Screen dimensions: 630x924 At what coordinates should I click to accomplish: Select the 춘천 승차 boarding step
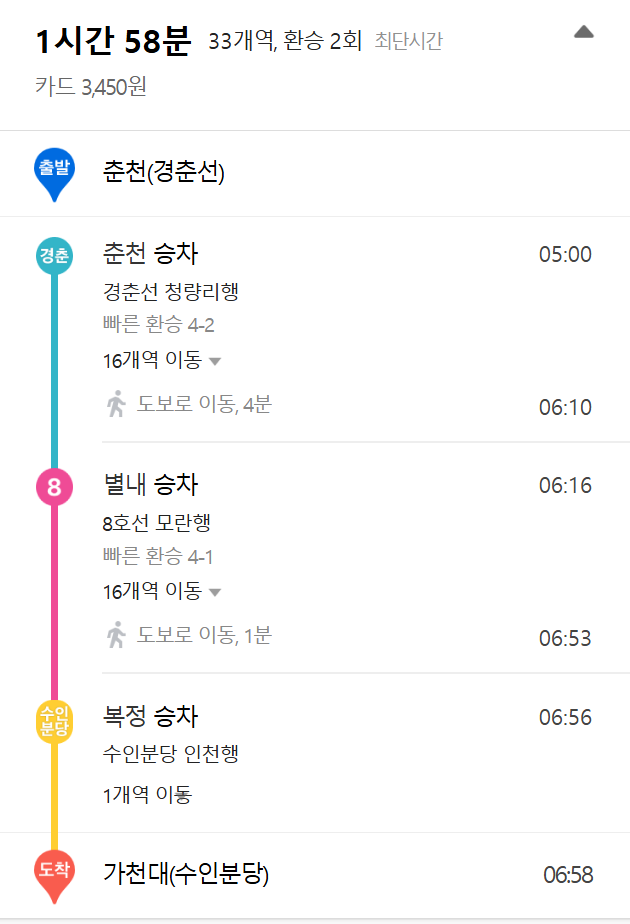point(150,254)
